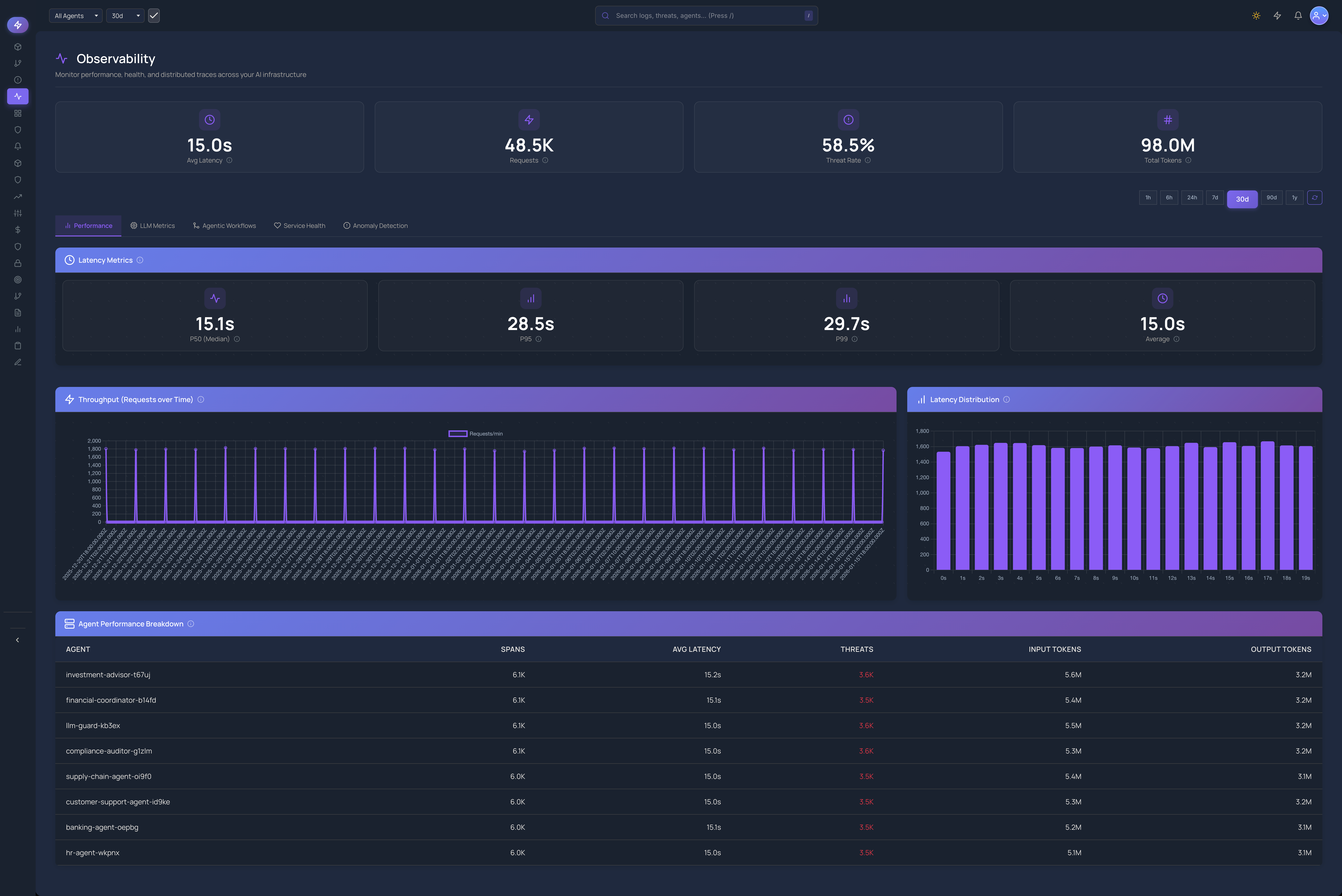Click the dashboard grid icon in the sidebar
1342x896 pixels.
point(18,113)
